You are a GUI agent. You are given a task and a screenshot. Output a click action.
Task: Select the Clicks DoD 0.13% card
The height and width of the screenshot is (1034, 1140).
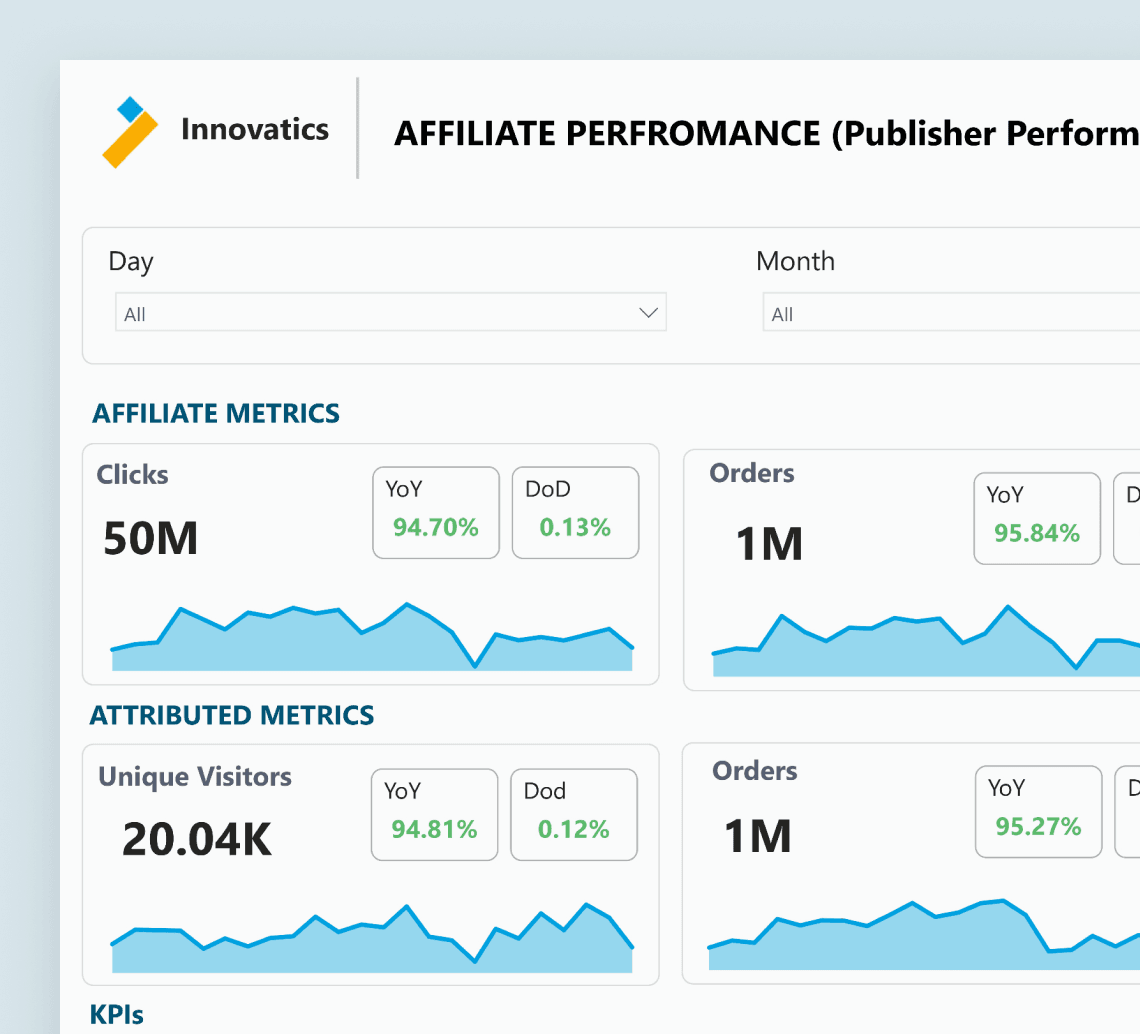click(x=575, y=513)
